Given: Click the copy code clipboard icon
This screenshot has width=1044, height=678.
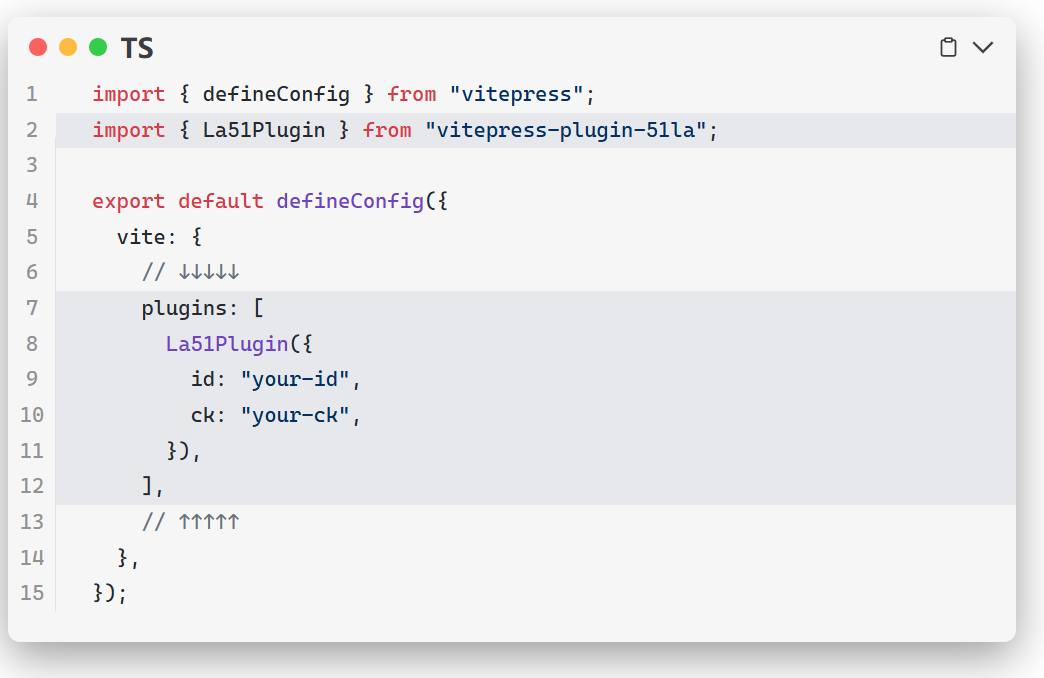Looking at the screenshot, I should click(x=948, y=47).
